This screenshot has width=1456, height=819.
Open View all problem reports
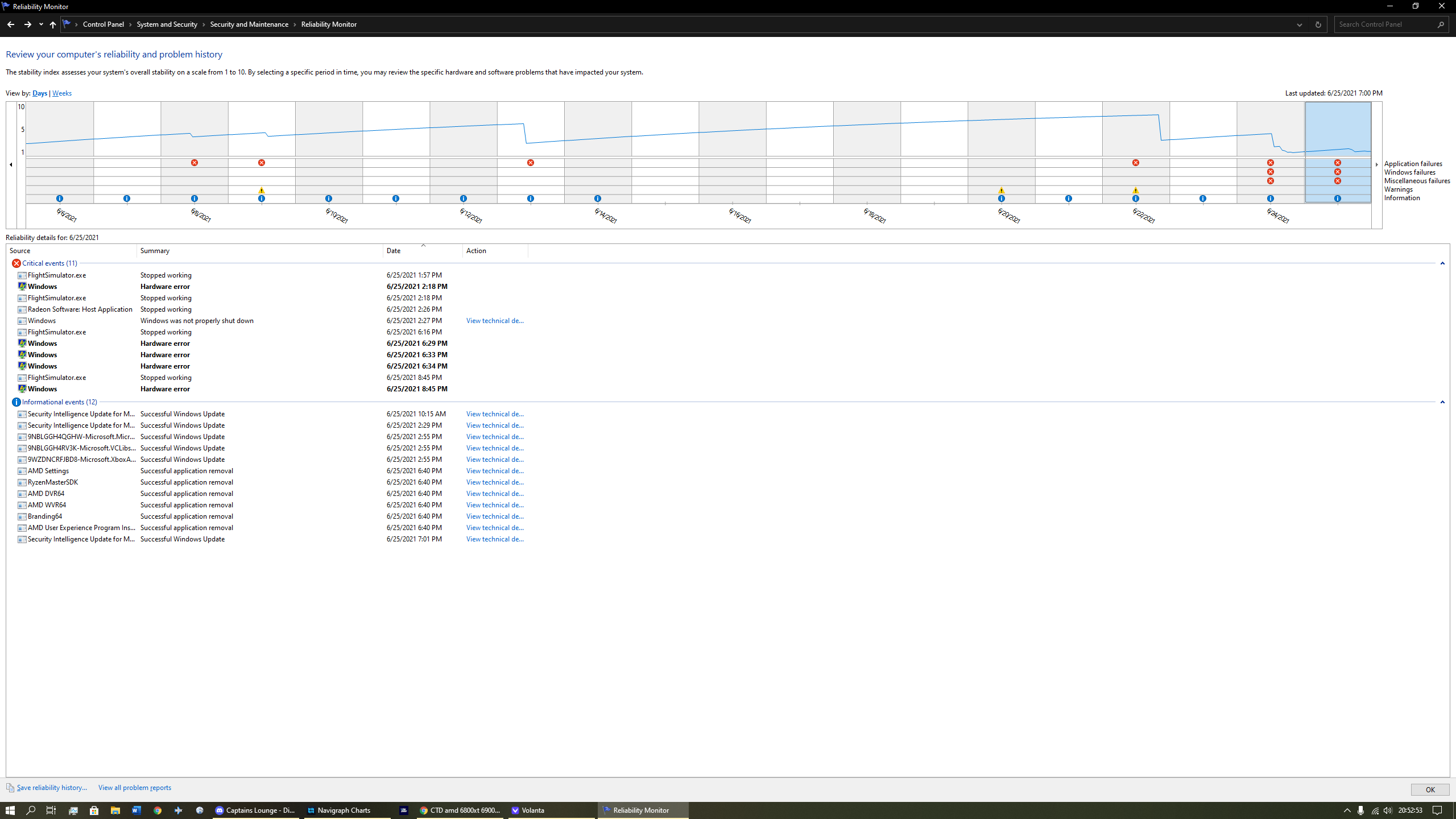coord(135,788)
